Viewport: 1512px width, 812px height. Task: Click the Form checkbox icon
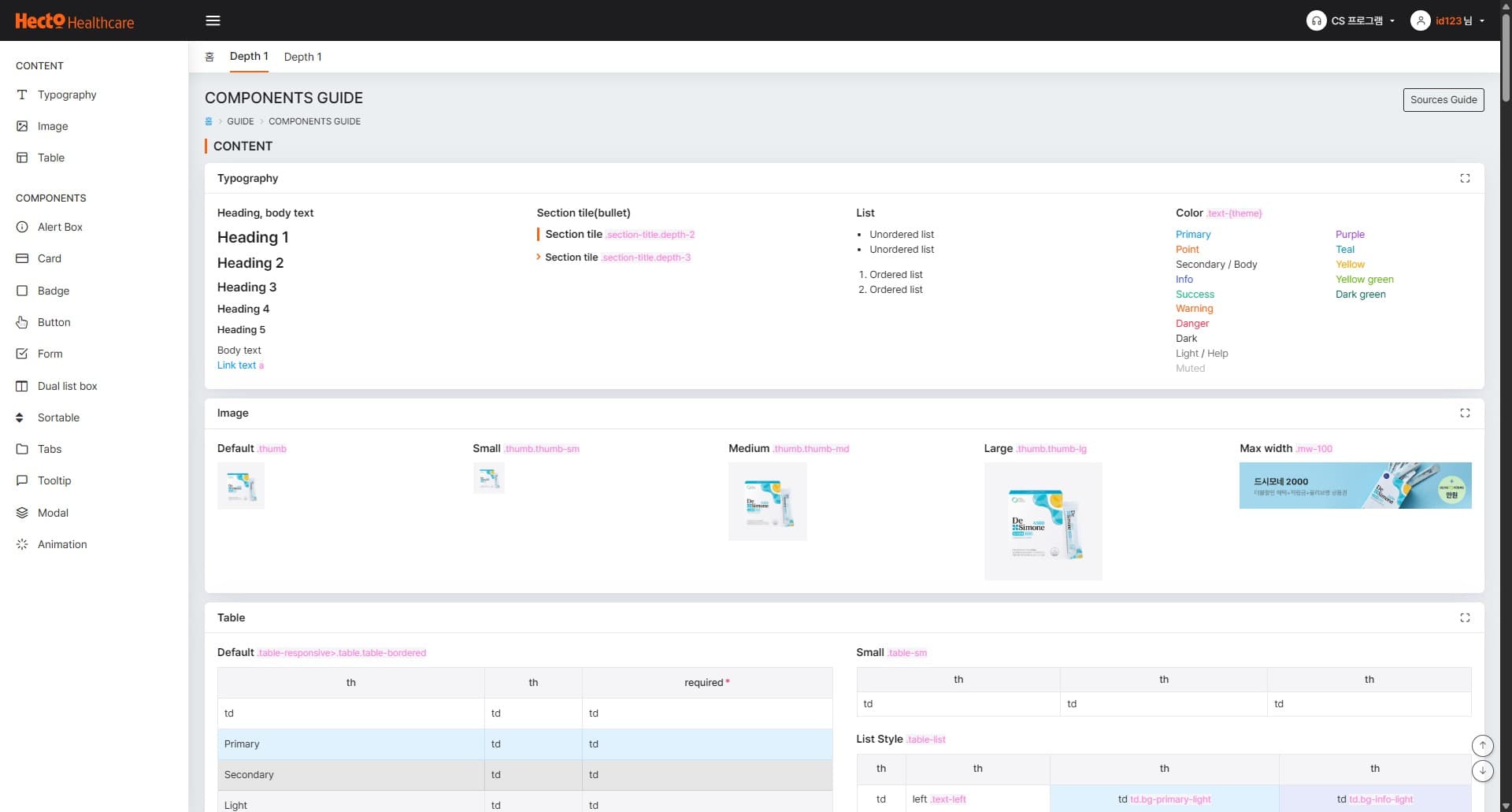click(22, 354)
